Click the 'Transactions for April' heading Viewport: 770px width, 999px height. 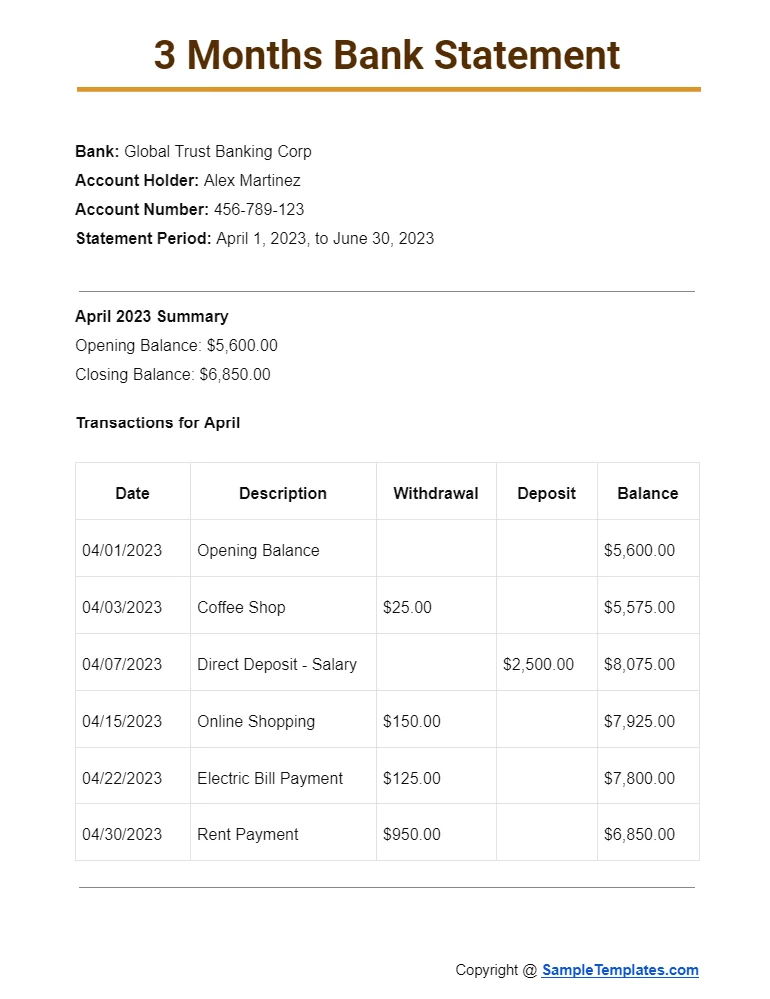pyautogui.click(x=158, y=422)
